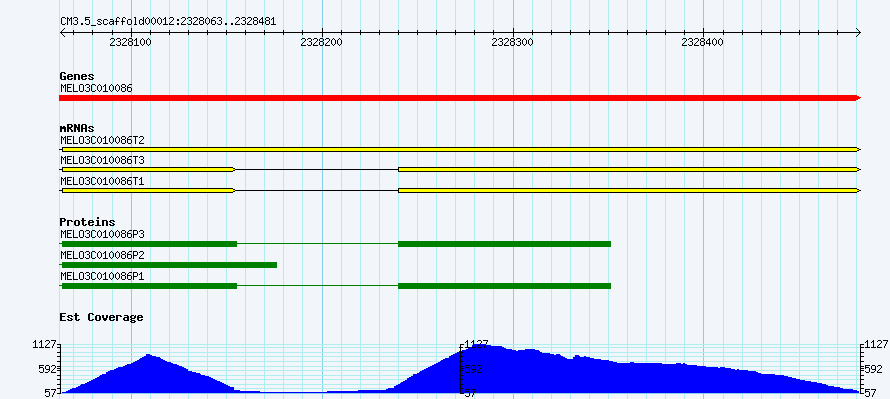Collapse the mRNAs track heading

click(x=77, y=128)
